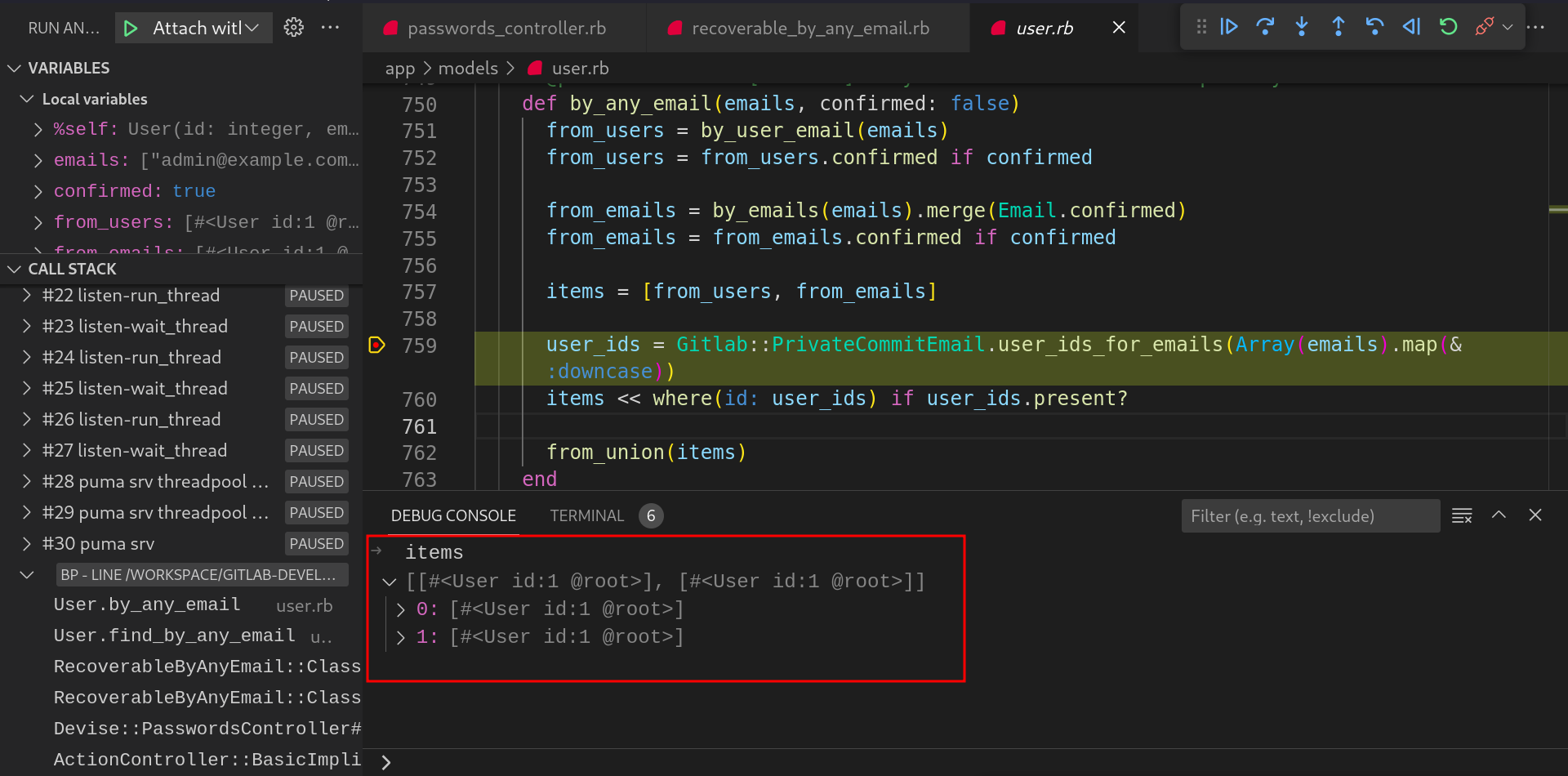Continue execution in the debug toolbar
Viewport: 1568px width, 776px height.
pyautogui.click(x=1229, y=27)
